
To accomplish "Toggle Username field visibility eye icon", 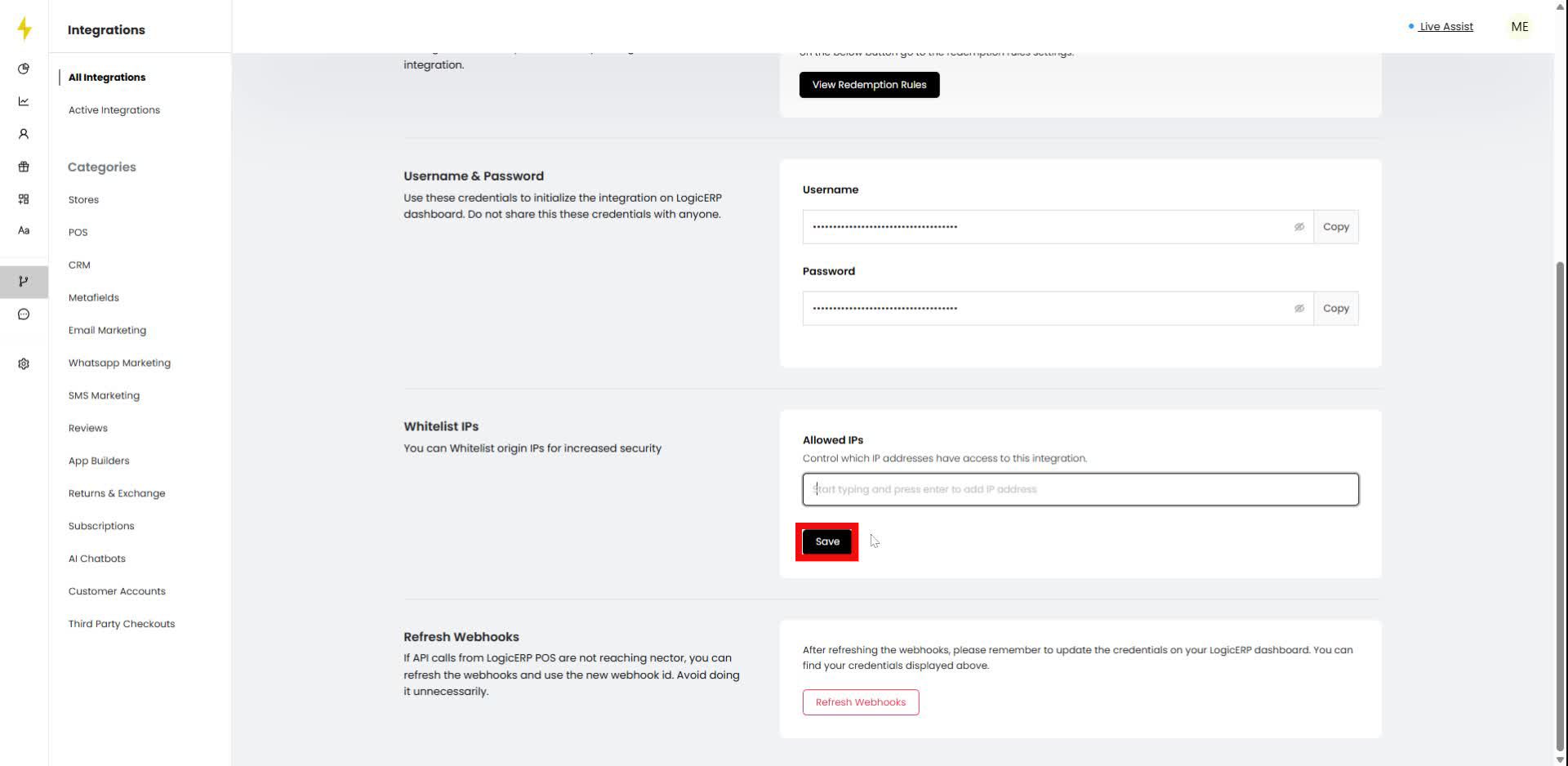I will [x=1298, y=227].
